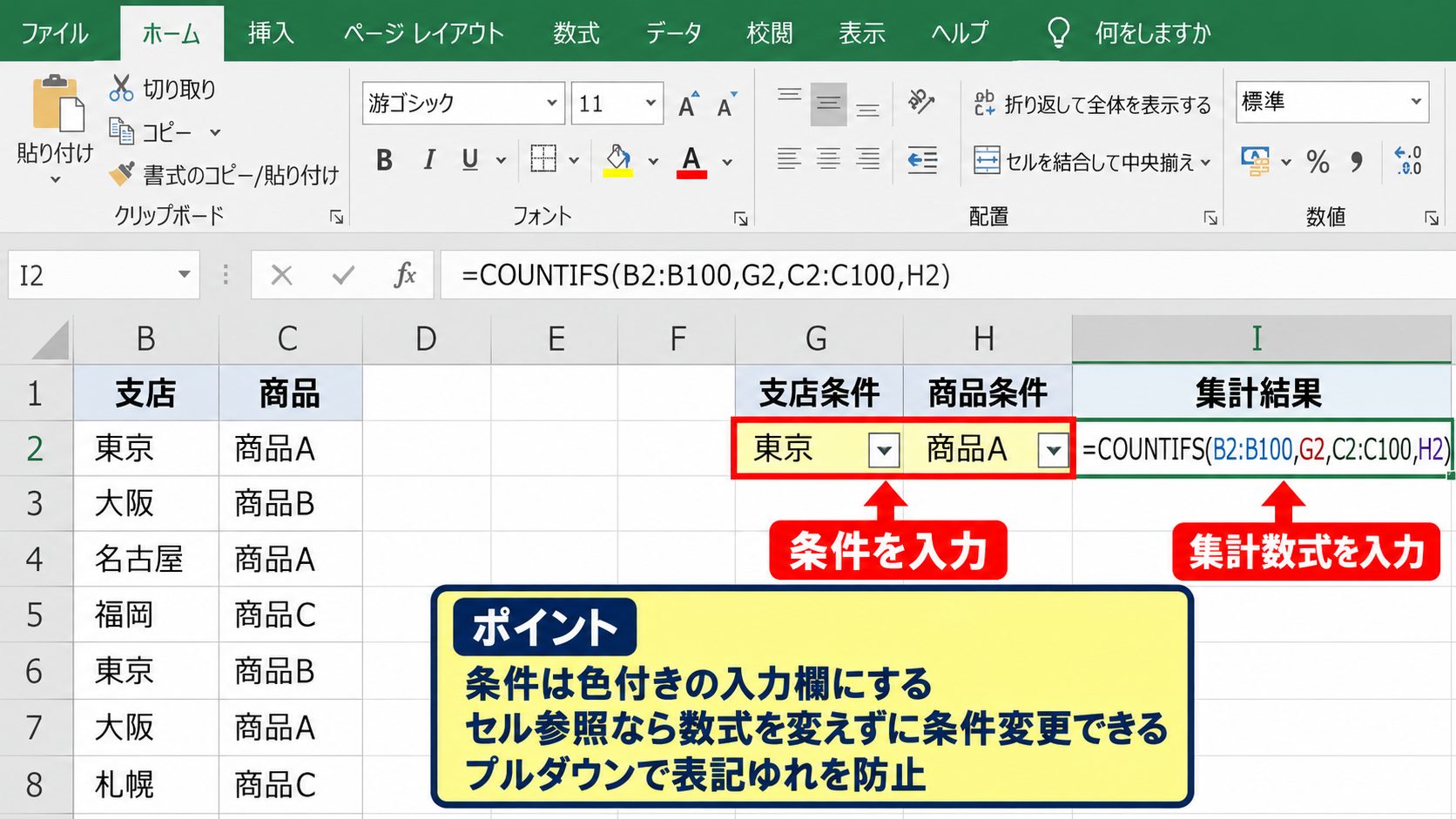
Task: Increase font size with large A
Action: [689, 104]
